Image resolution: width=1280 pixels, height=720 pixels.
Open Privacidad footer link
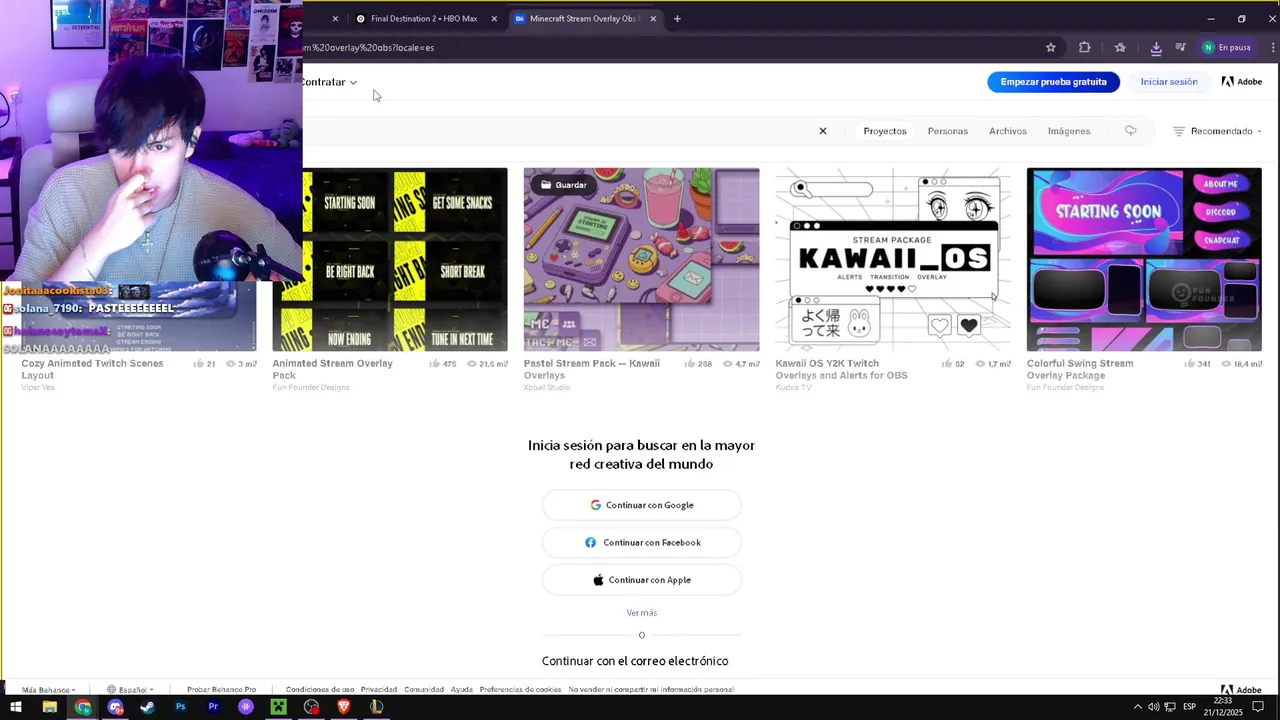click(x=379, y=690)
